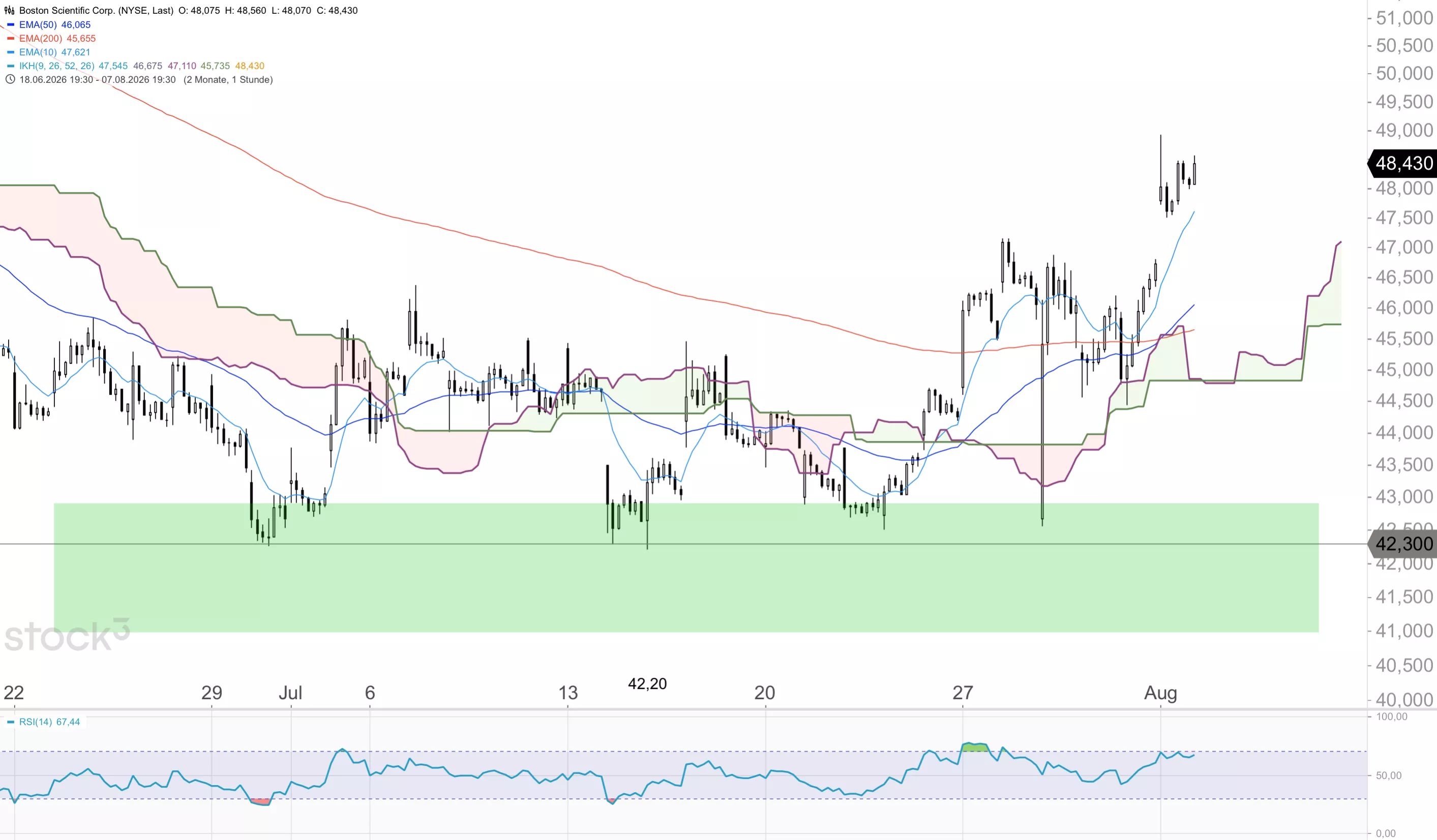
Task: Click the "20" date axis label
Action: click(765, 693)
